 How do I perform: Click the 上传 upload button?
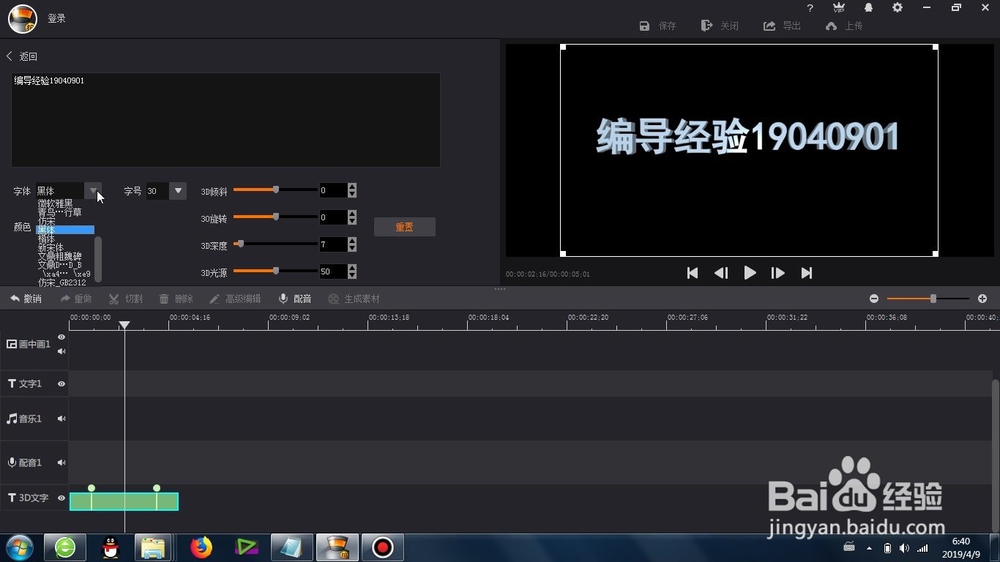pos(844,26)
